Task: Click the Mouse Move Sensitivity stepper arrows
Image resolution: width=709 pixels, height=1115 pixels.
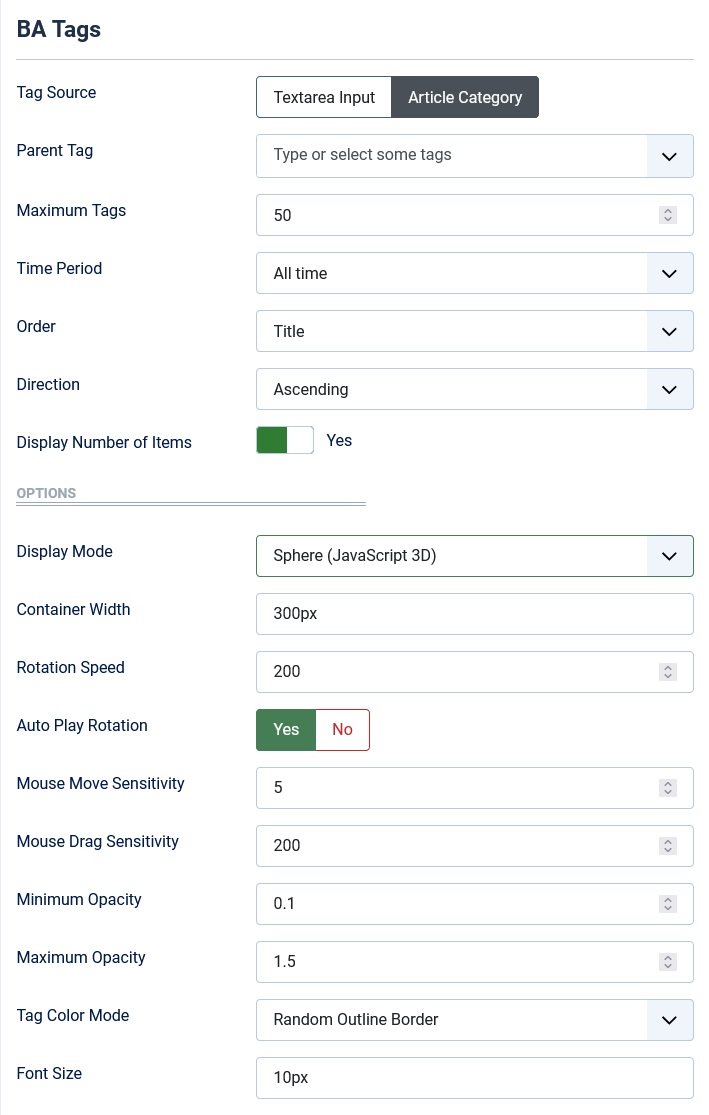Action: [x=668, y=787]
